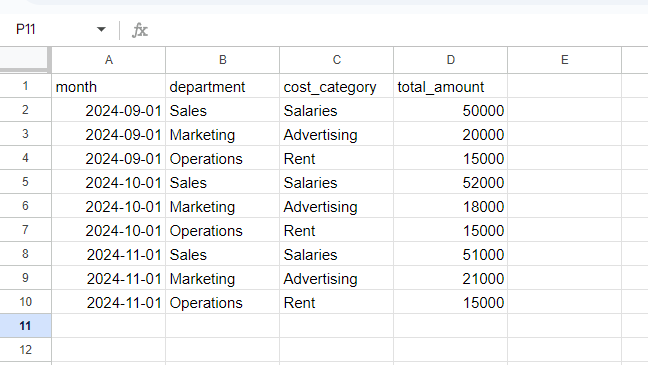Viewport: 648px width, 365px height.
Task: Select row 9 header
Action: pos(25,278)
